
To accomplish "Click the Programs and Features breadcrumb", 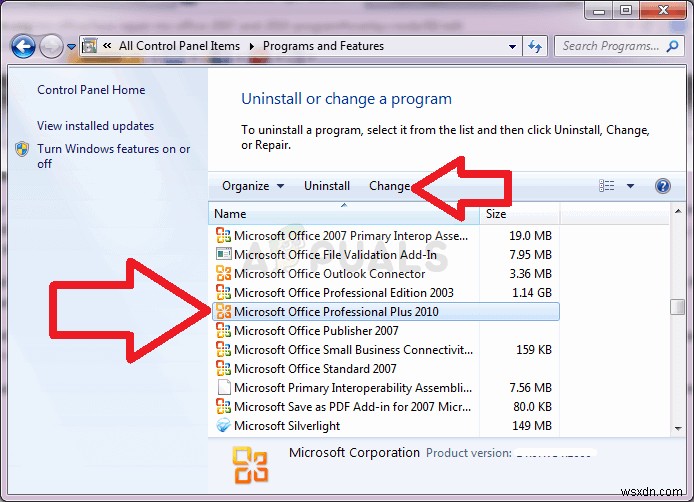I will (x=323, y=46).
